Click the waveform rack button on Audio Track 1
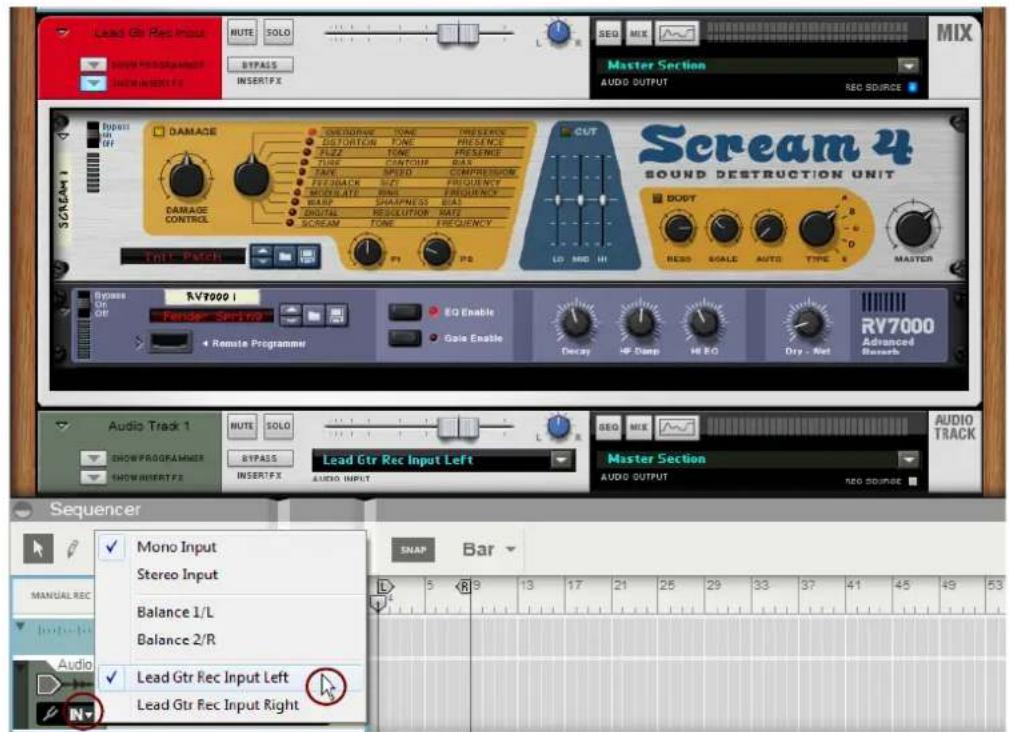Image resolution: width=1009 pixels, height=732 pixels. (677, 427)
